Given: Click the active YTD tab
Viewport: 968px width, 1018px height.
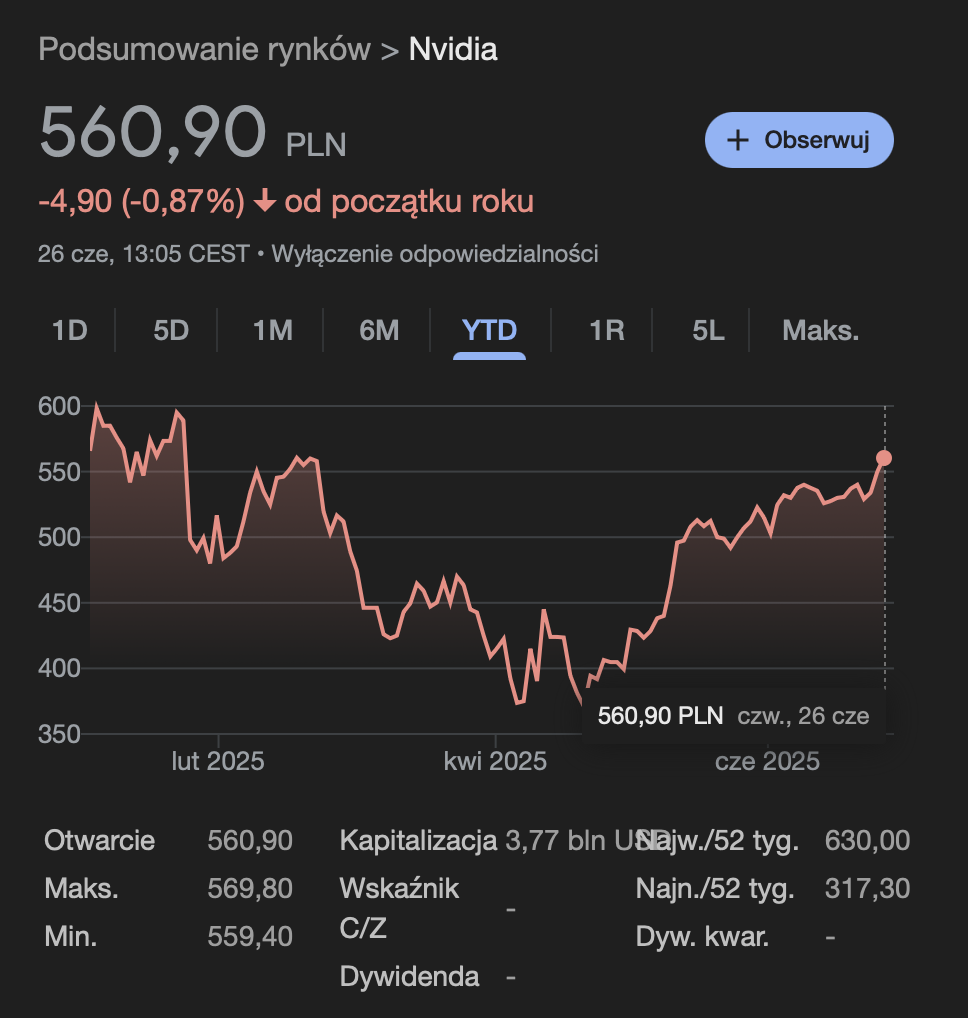Looking at the screenshot, I should [489, 330].
